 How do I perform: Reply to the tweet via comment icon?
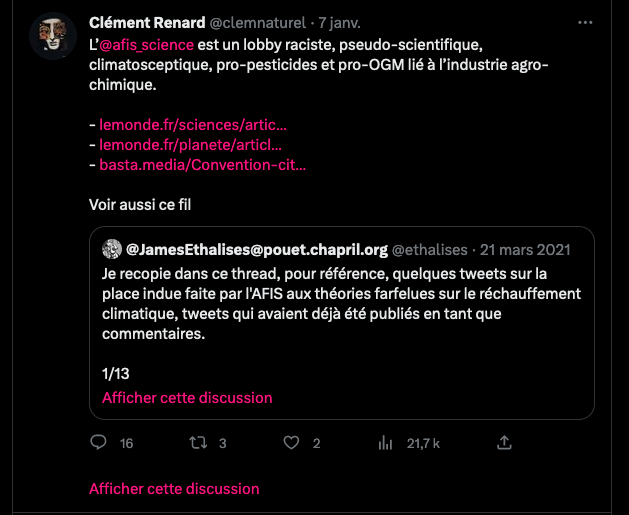point(98,442)
